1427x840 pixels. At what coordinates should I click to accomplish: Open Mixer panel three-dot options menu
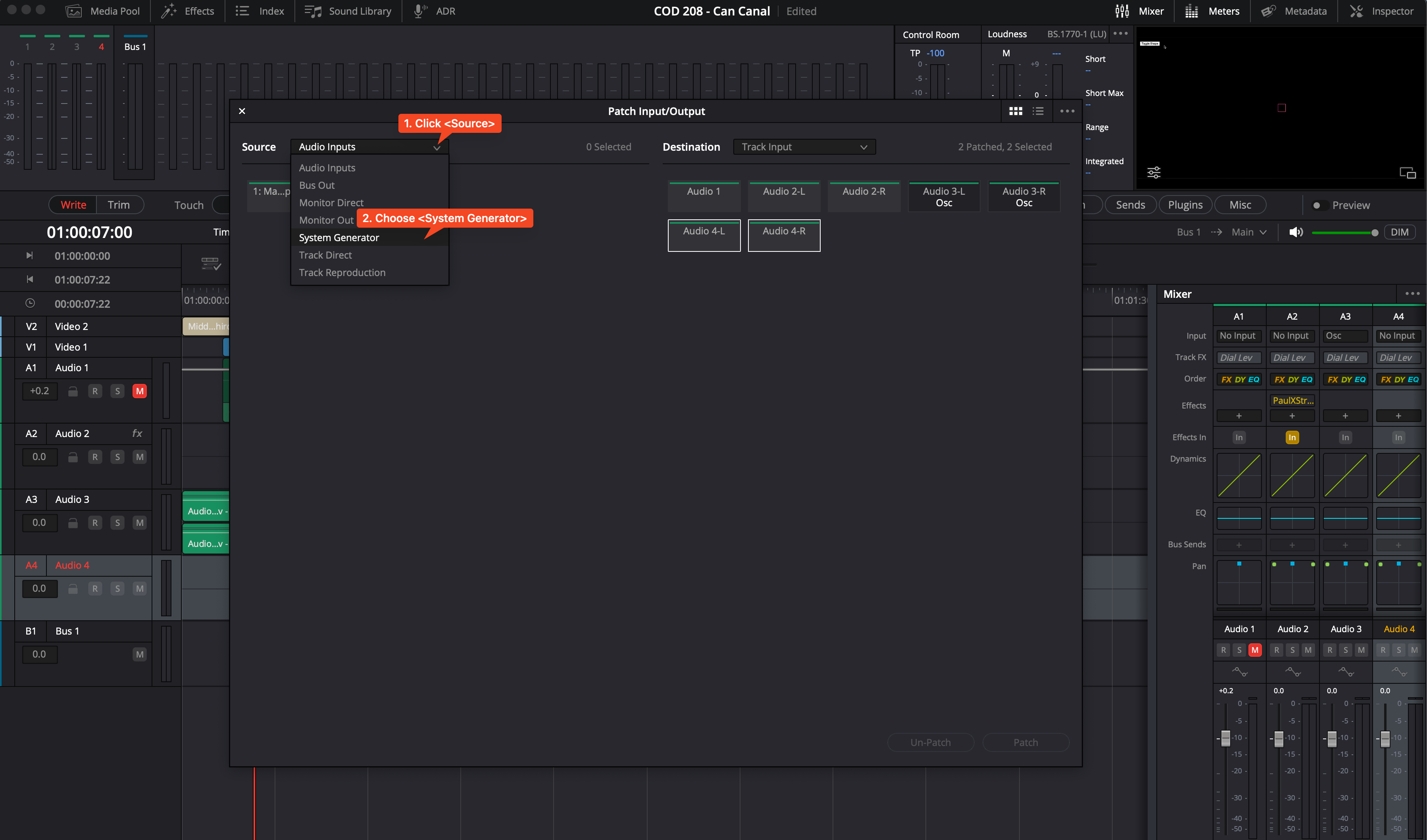(1412, 293)
